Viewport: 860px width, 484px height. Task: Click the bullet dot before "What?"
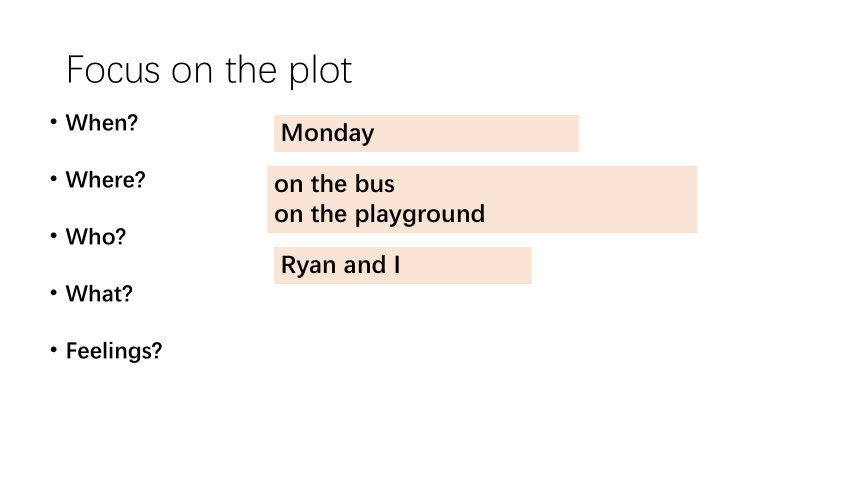click(x=53, y=292)
